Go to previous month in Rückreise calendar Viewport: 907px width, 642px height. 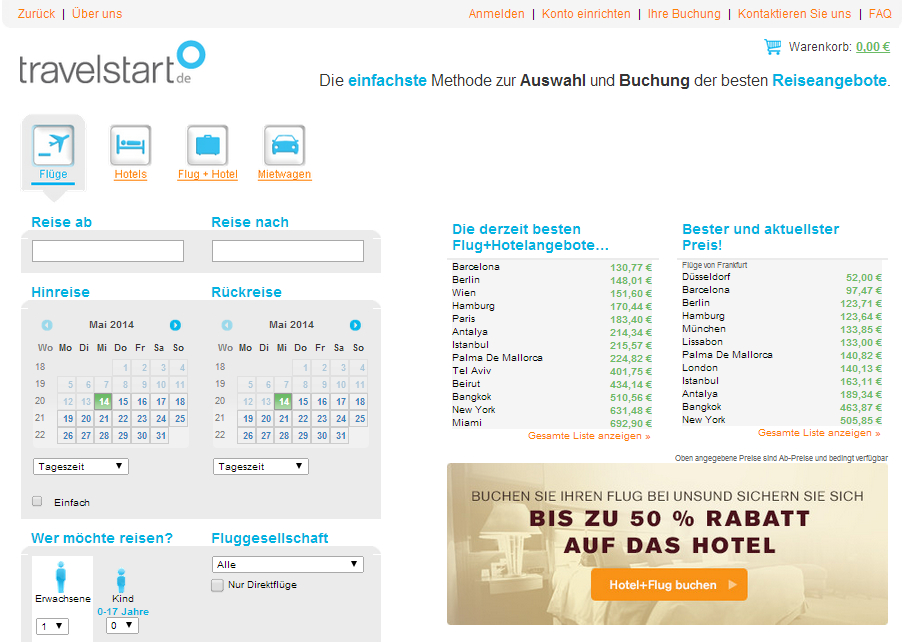pyautogui.click(x=227, y=325)
